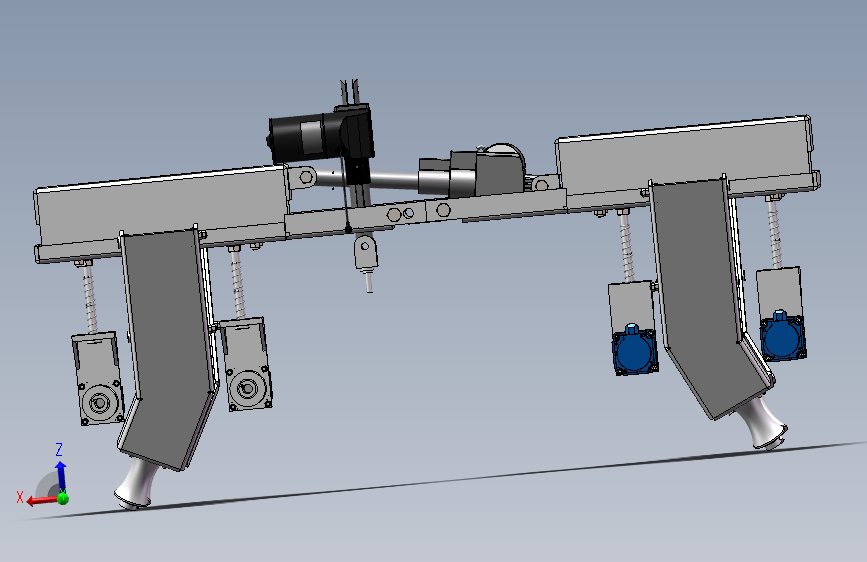
Task: Select the left pivot lug at the actuator rod end
Action: pyautogui.click(x=303, y=178)
